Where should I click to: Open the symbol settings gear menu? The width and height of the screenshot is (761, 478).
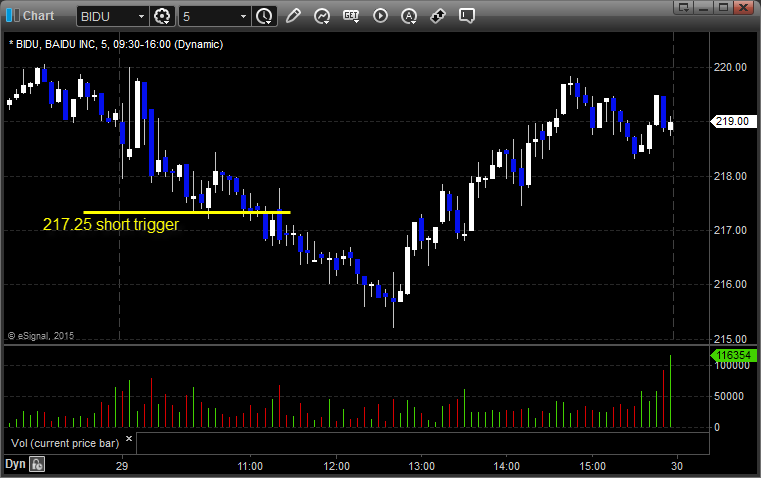[x=162, y=16]
